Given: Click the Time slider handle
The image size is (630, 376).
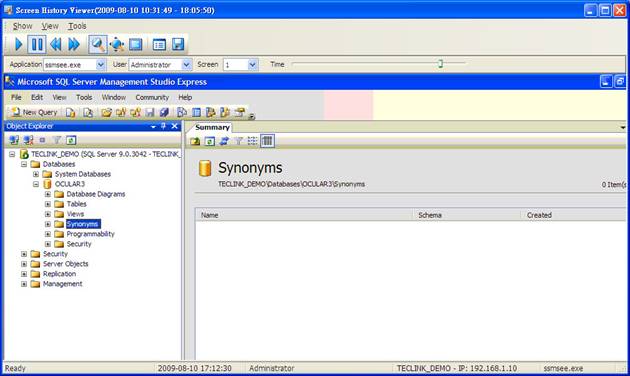Looking at the screenshot, I should click(x=440, y=63).
